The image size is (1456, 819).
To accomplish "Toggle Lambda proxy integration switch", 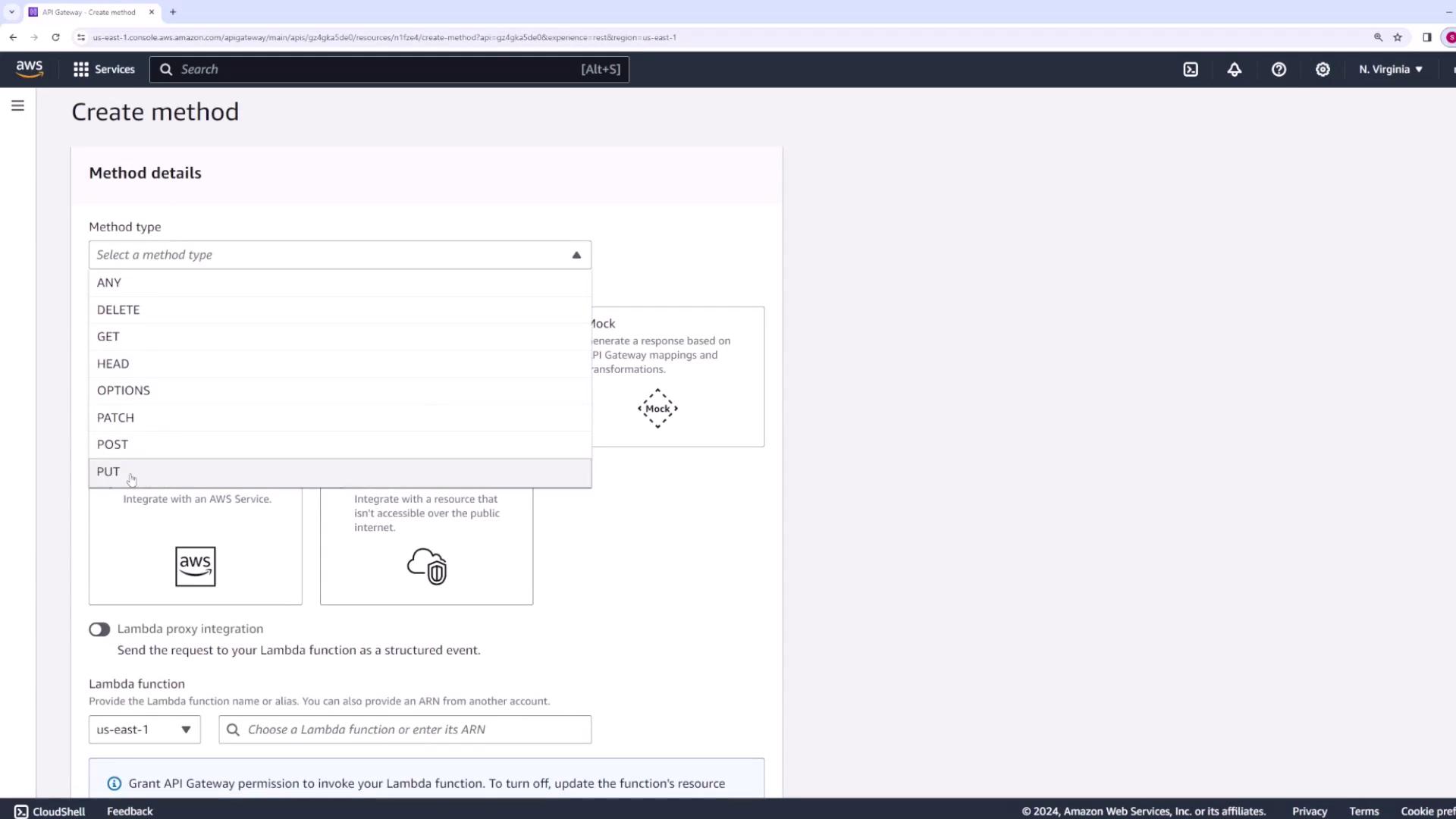I will (99, 629).
